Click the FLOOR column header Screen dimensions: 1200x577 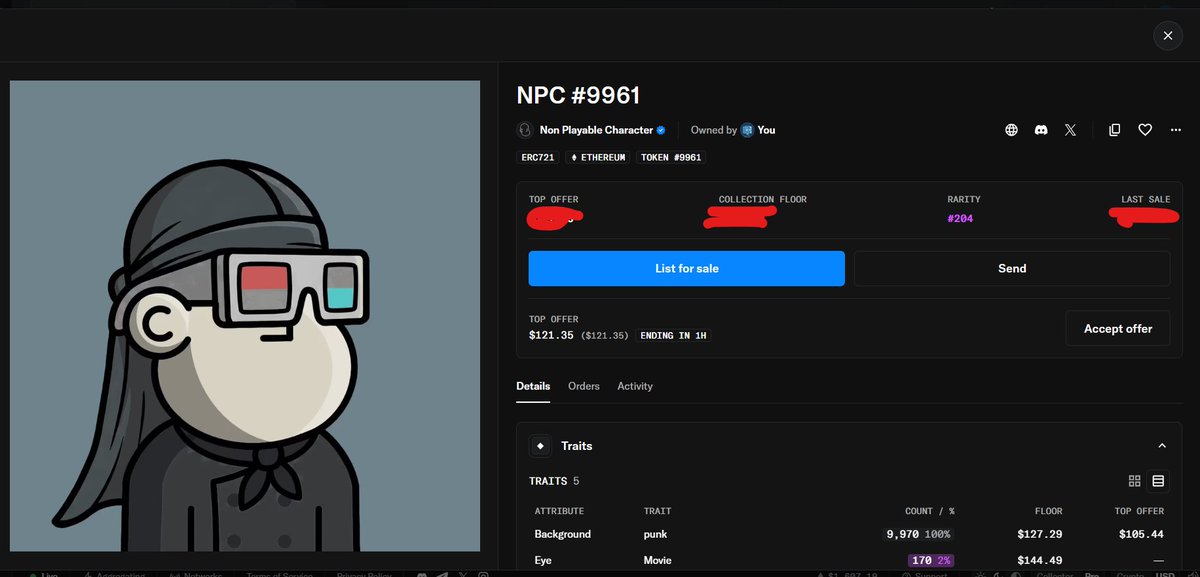pos(1048,511)
